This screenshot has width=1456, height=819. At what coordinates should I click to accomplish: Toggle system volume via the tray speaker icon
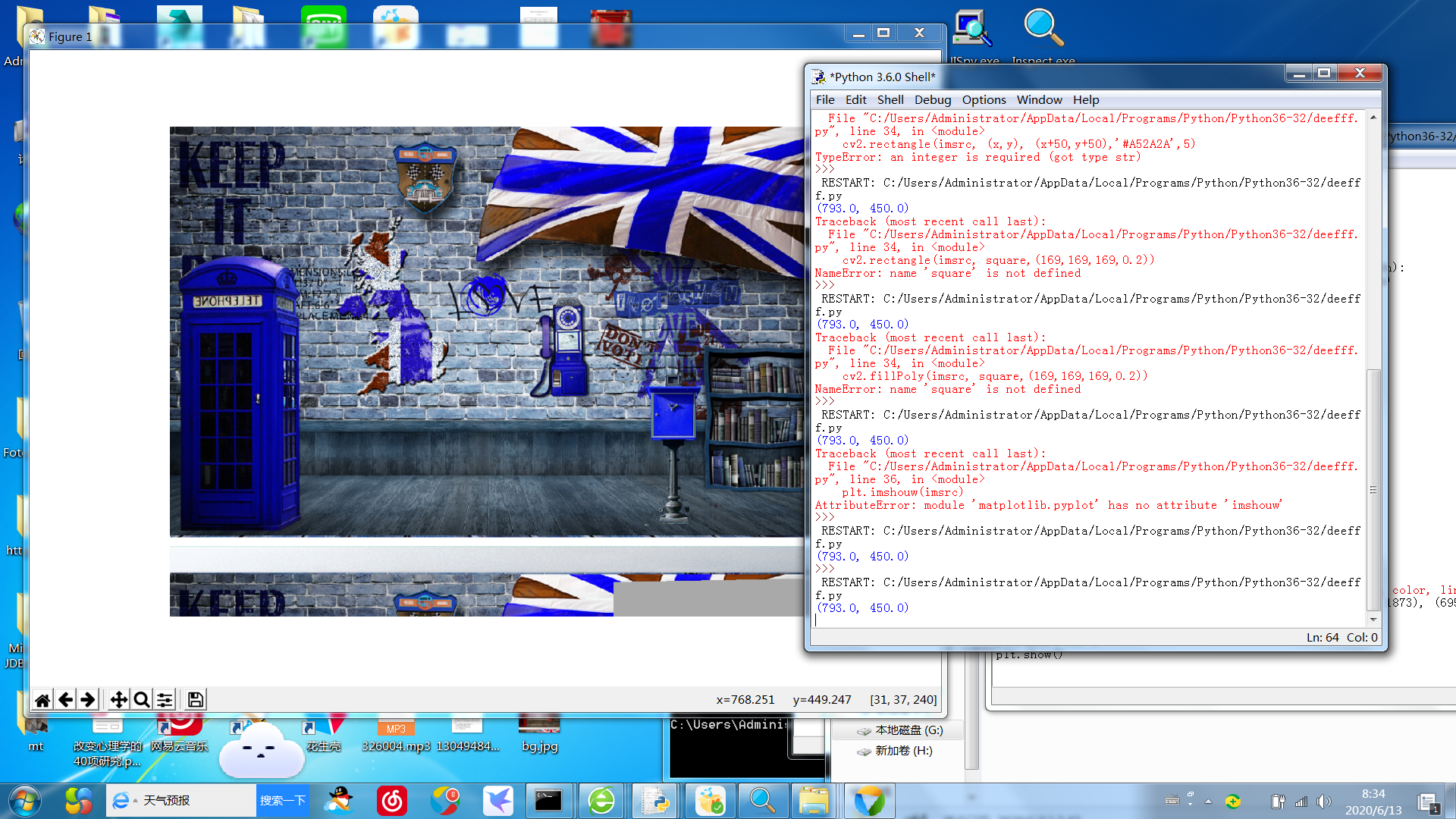pyautogui.click(x=1324, y=801)
